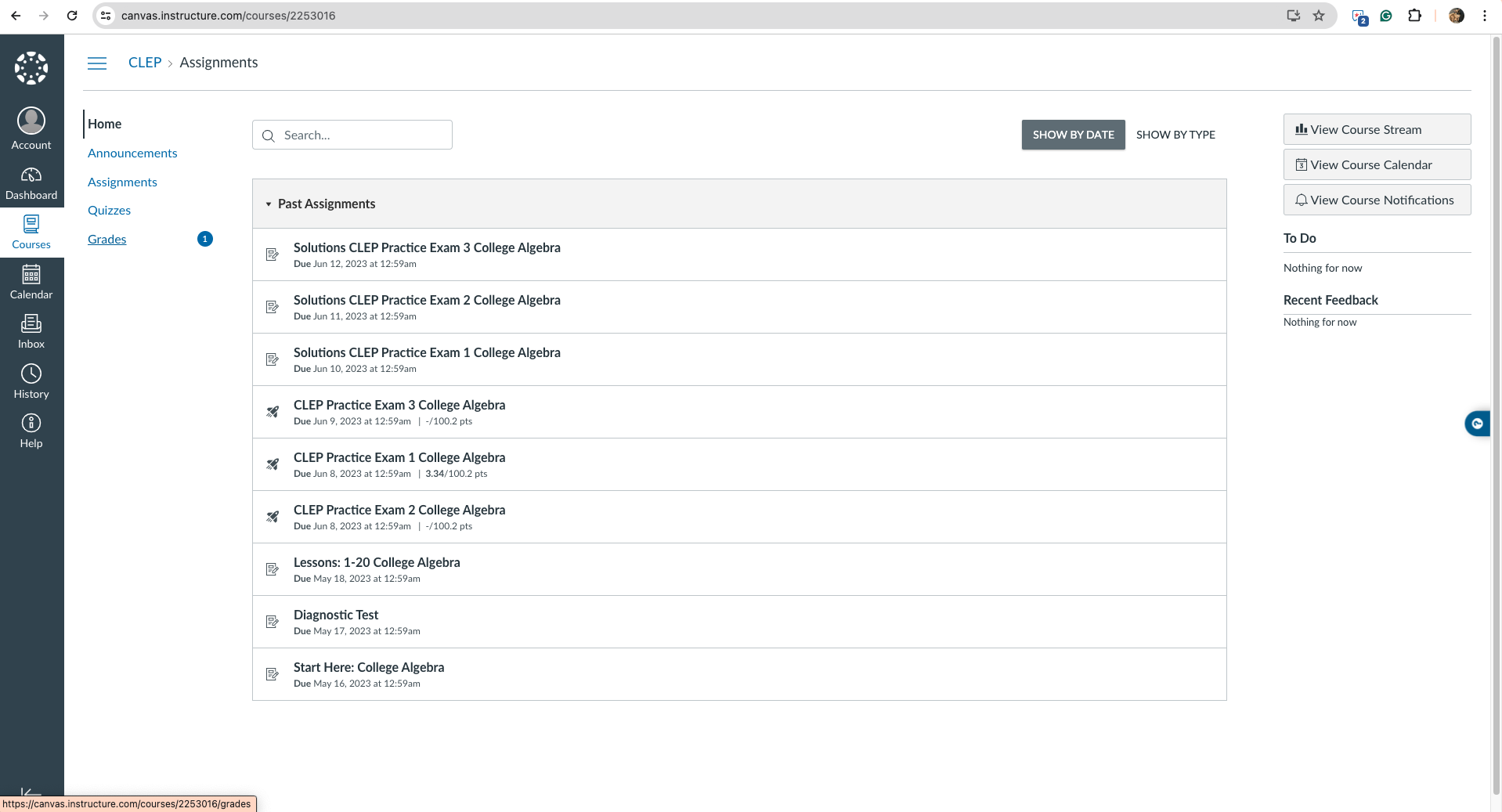Collapse the Past Assignments section
The image size is (1502, 812).
(269, 204)
